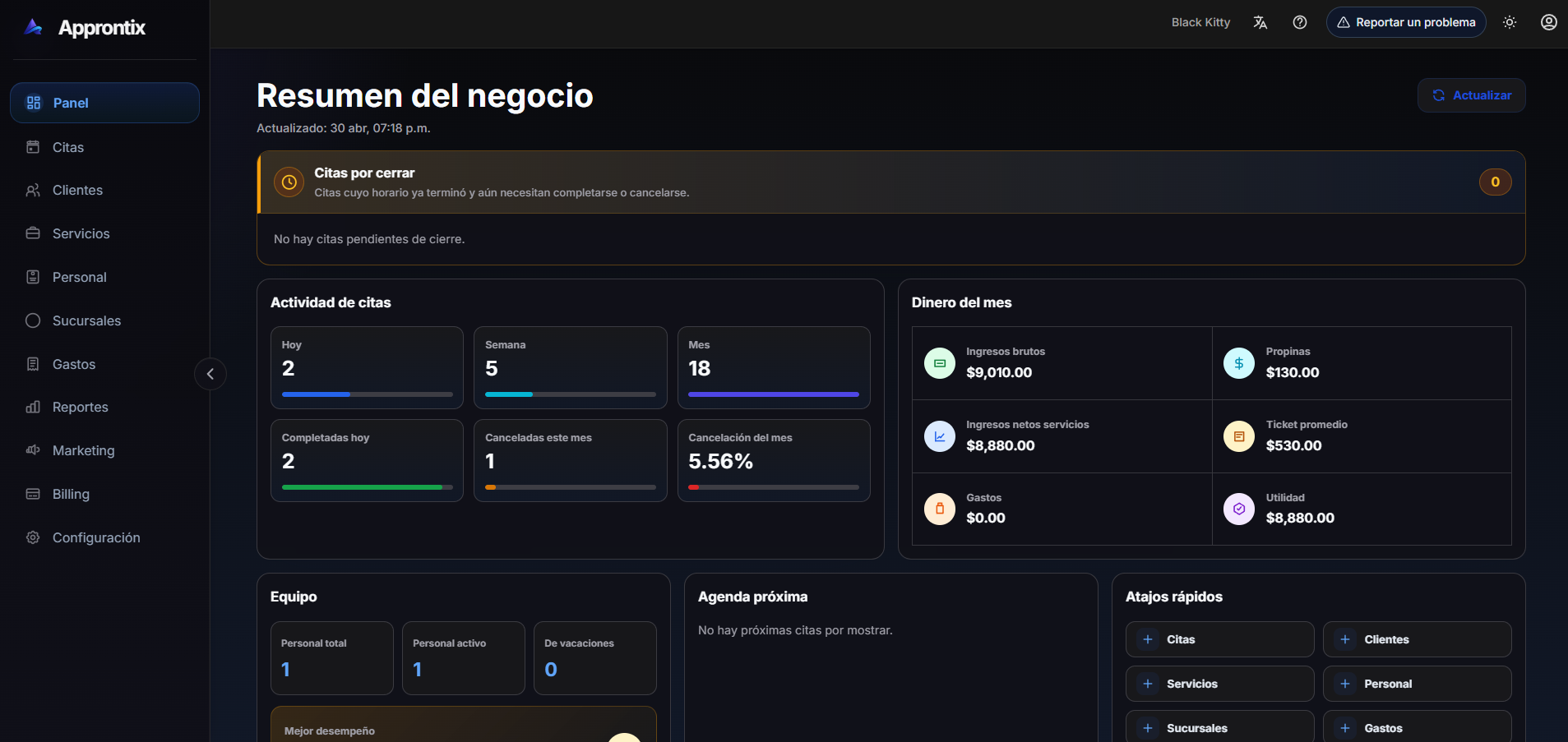Click the Propinas dollar icon

pos(1239,363)
